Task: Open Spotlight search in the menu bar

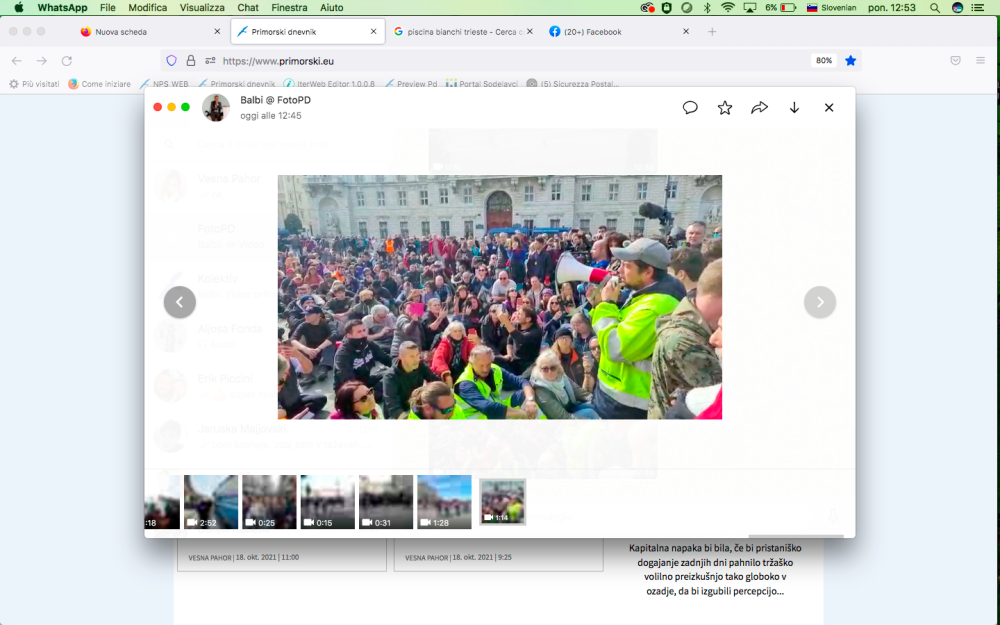Action: (x=934, y=8)
